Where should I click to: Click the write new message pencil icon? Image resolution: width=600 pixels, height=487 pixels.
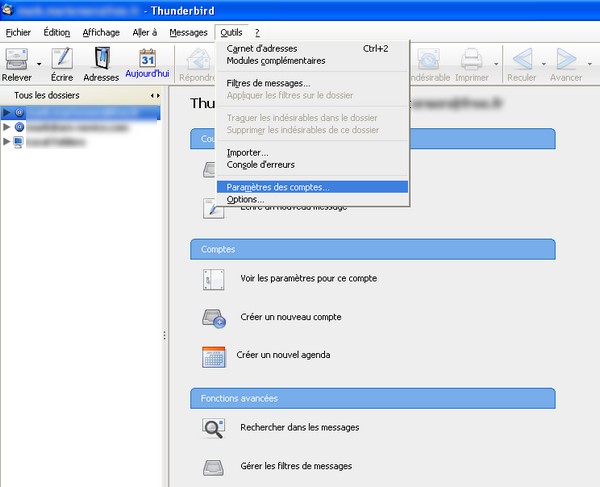click(x=213, y=208)
